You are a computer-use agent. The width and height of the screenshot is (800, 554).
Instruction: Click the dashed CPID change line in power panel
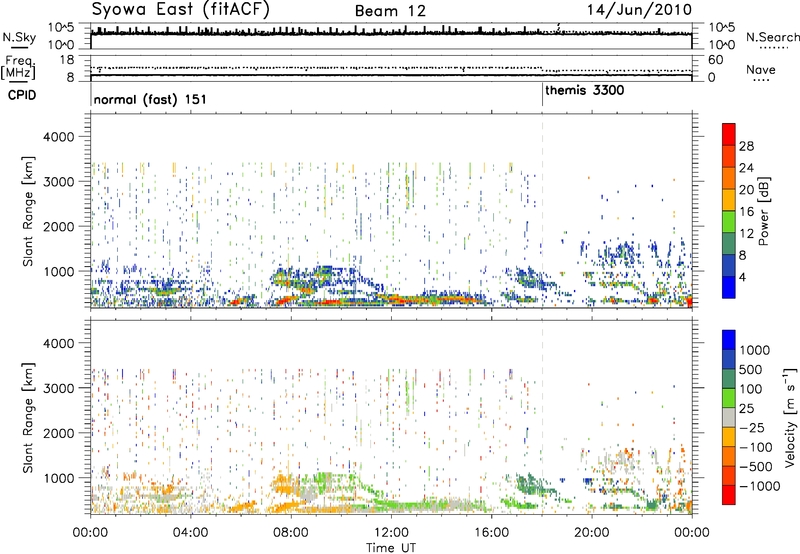click(x=542, y=210)
